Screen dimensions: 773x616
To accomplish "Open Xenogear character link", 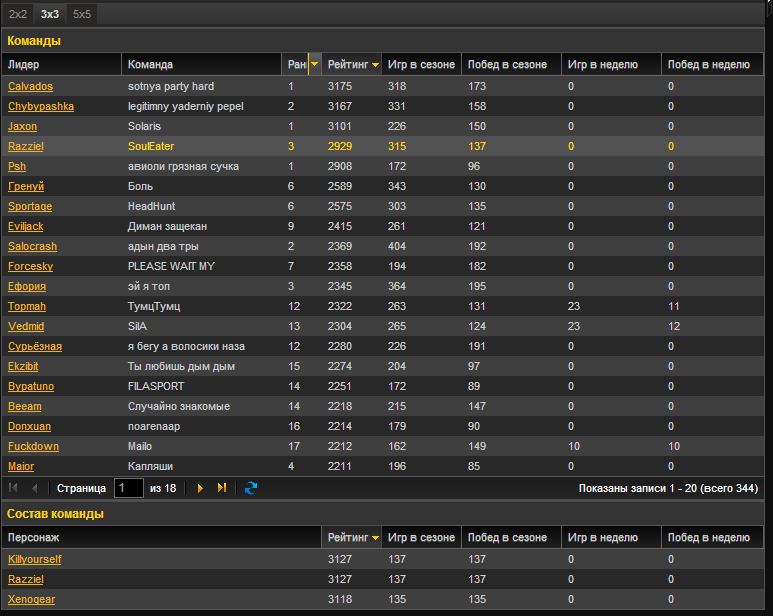I will [x=32, y=599].
